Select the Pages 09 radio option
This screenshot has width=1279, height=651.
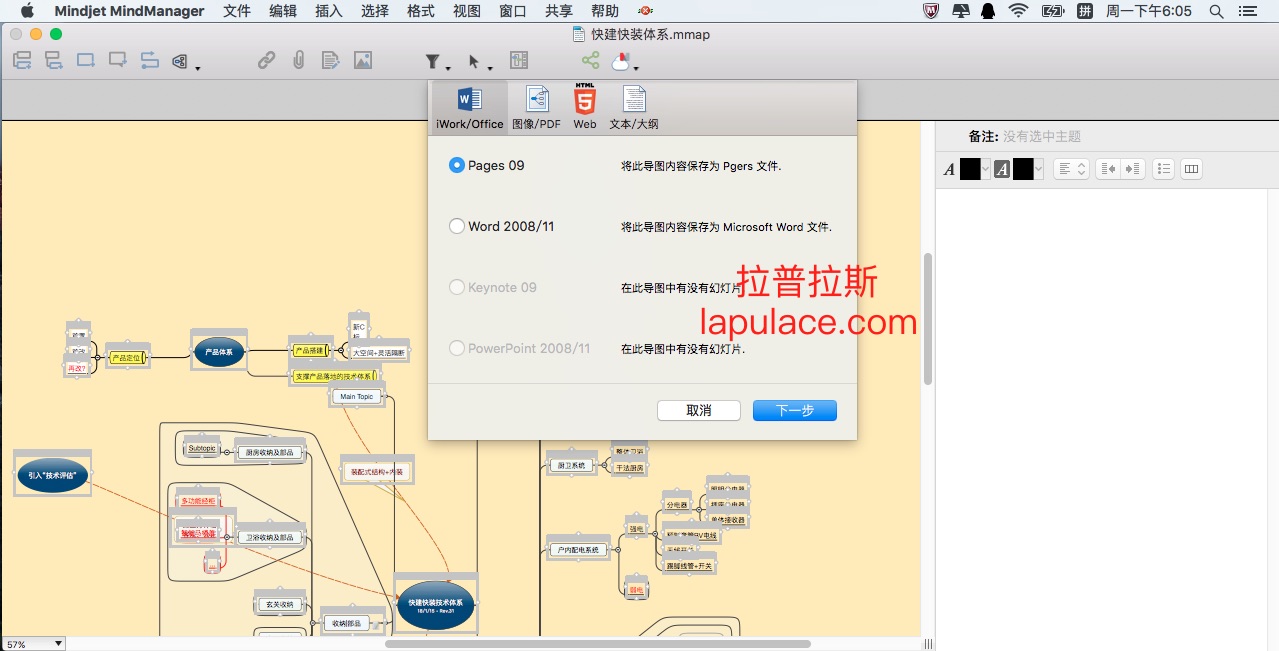click(457, 165)
